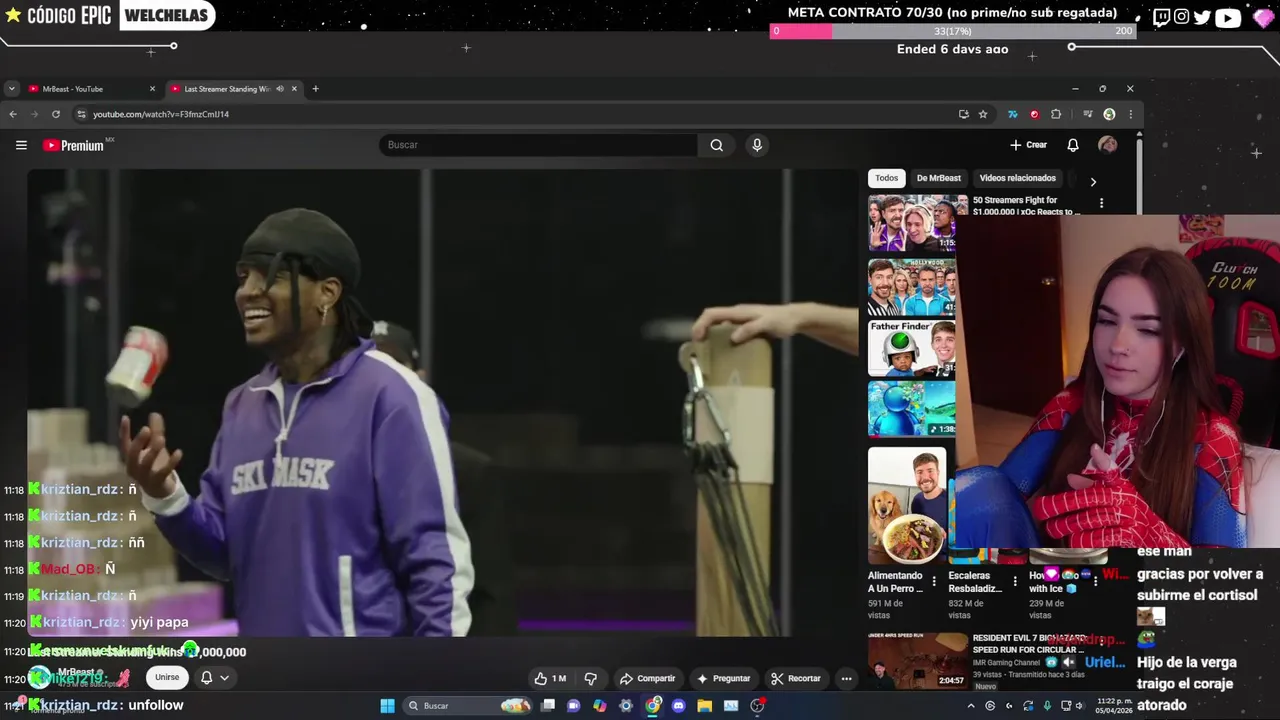Screen dimensions: 1280x720
Task: Open a new Chrome tab
Action: tap(315, 89)
